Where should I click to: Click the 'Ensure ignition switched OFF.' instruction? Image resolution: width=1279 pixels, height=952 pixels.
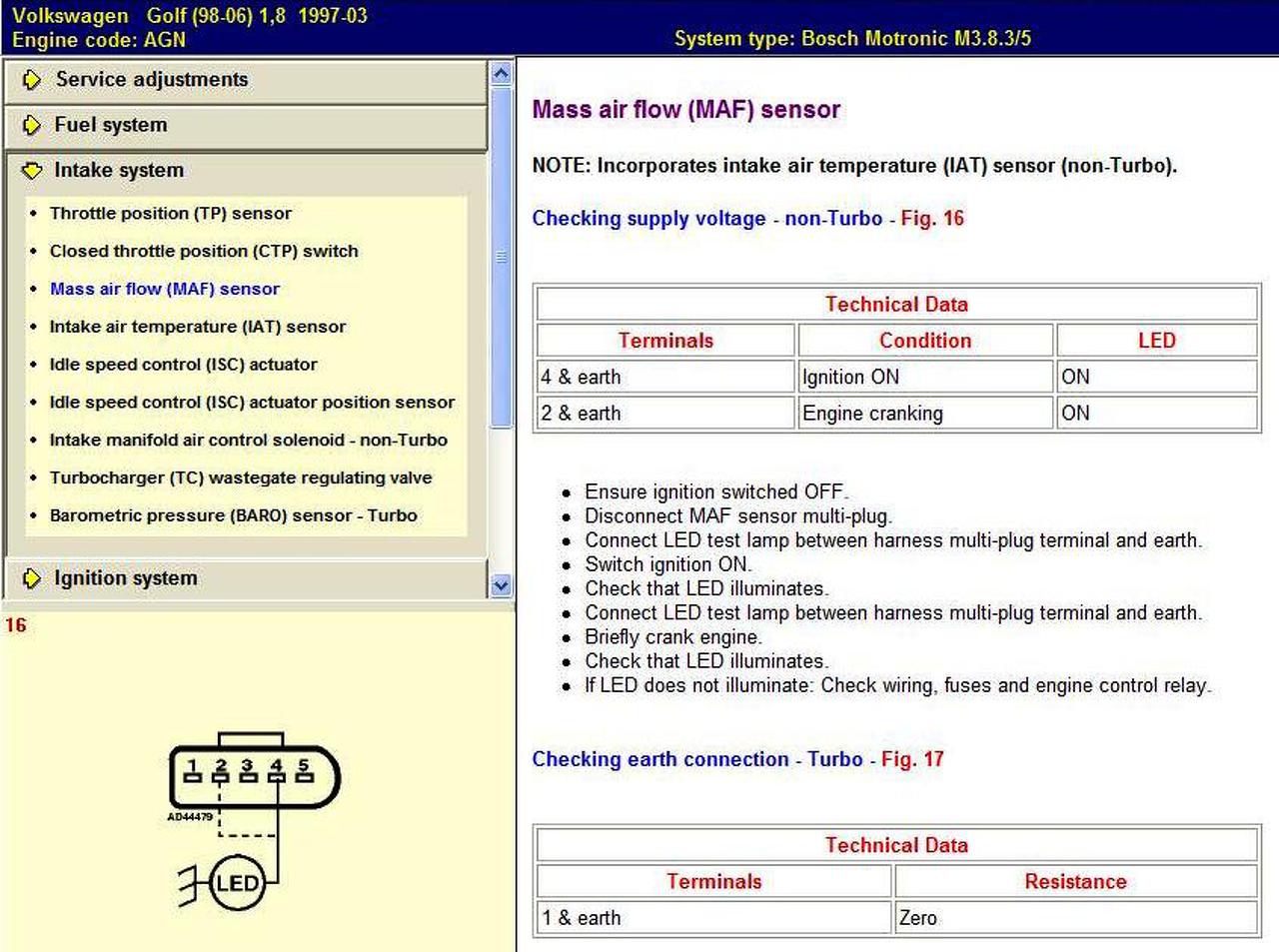click(x=716, y=492)
